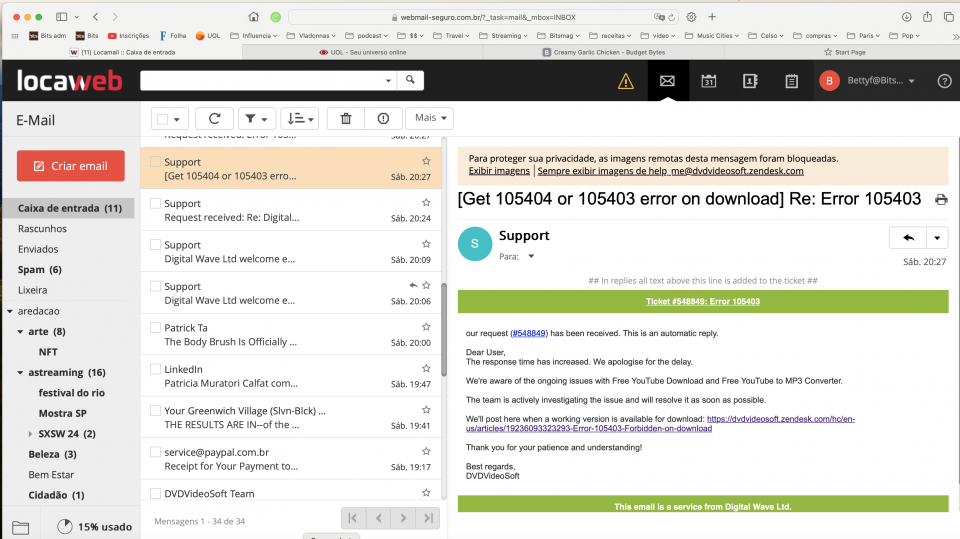
Task: Check the Your Greenwich Village email checkbox
Action: 156,410
